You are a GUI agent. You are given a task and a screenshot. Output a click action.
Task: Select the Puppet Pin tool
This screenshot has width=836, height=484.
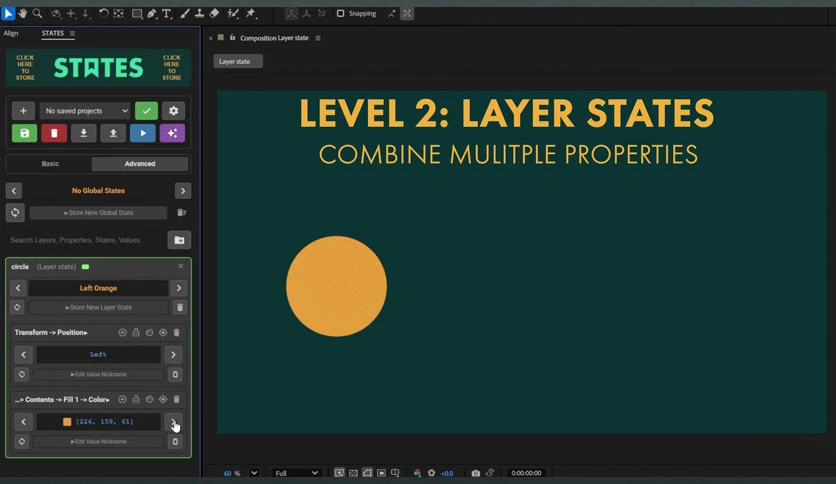(251, 13)
